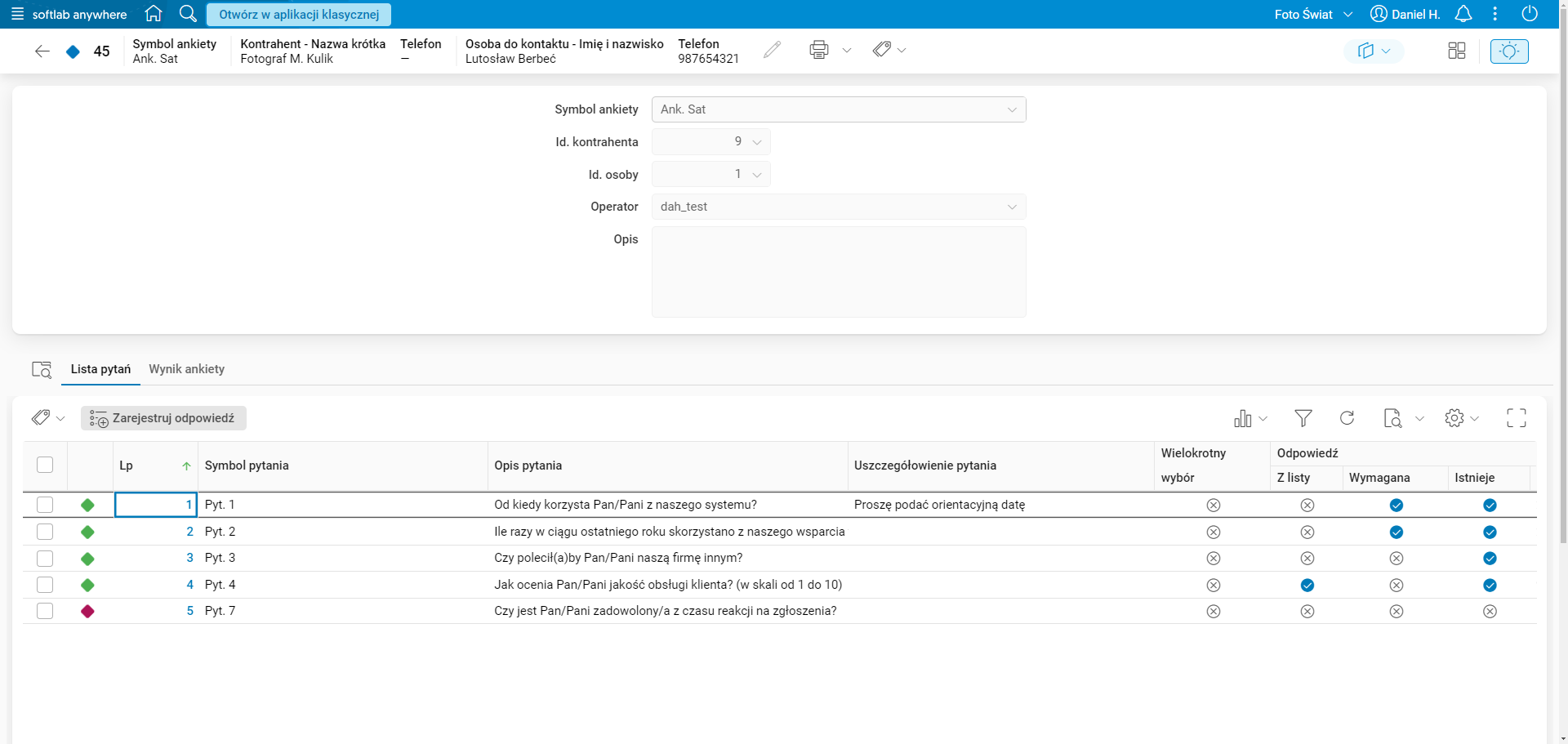1568x744 pixels.
Task: Check the row checkbox for Pyt. 1
Action: [x=45, y=505]
